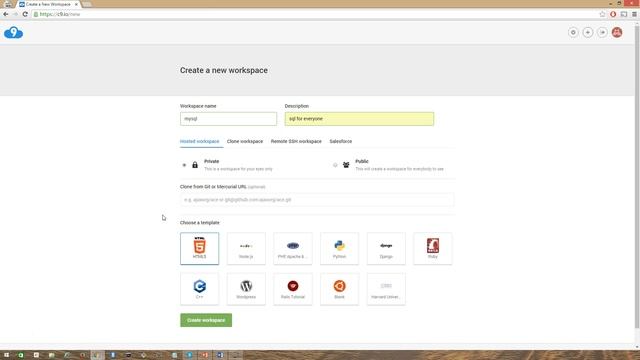Select the Django template
The height and width of the screenshot is (360, 640).
pyautogui.click(x=386, y=249)
